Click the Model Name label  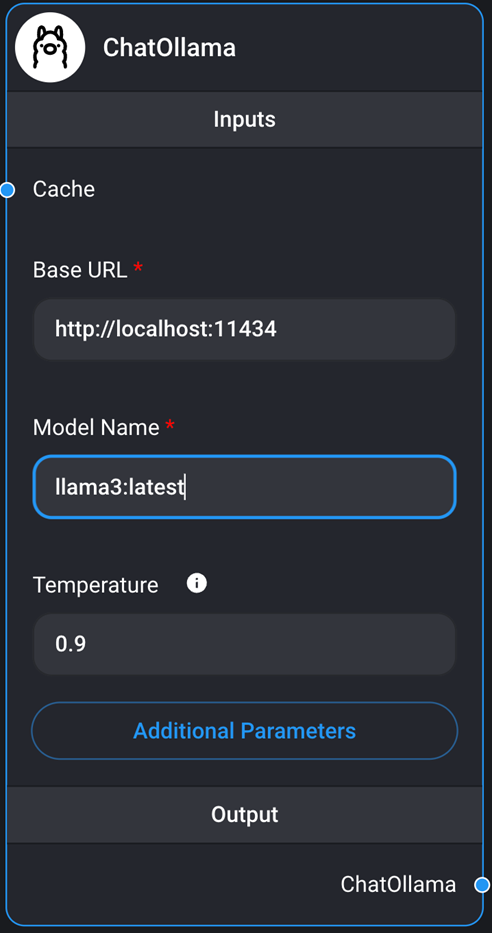[96, 427]
